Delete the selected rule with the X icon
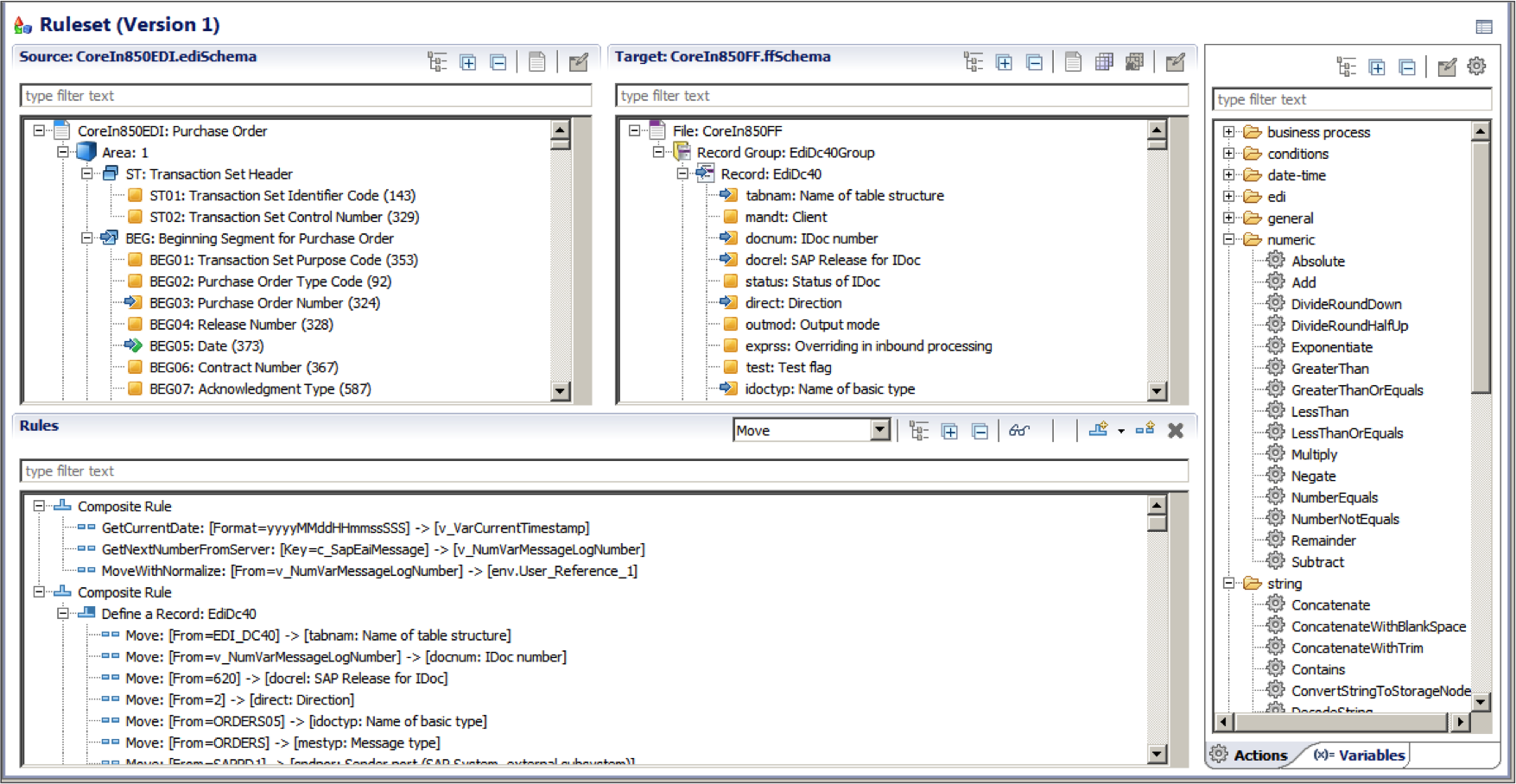The image size is (1516, 784). click(x=1176, y=430)
